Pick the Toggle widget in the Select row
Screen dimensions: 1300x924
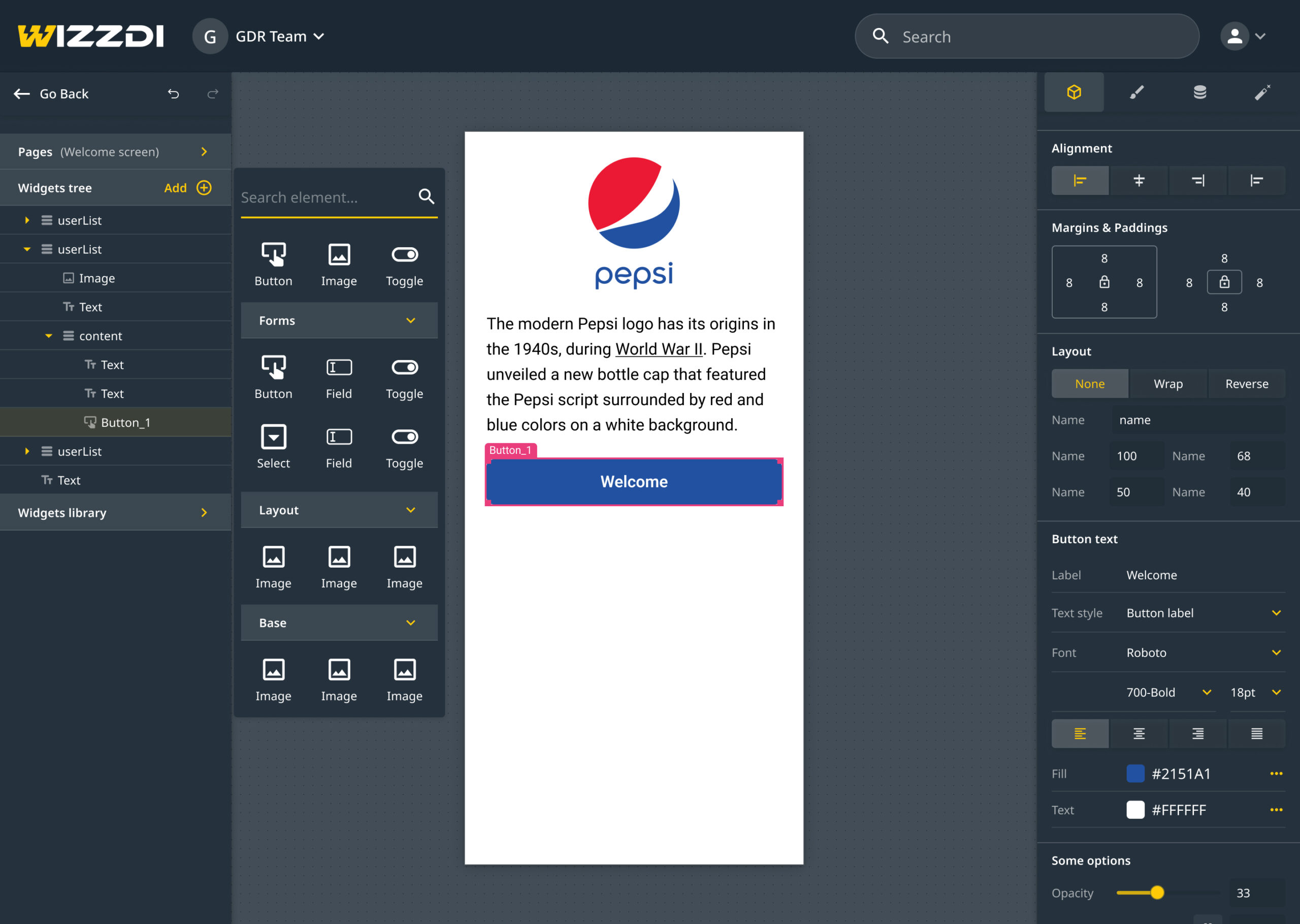click(x=405, y=447)
